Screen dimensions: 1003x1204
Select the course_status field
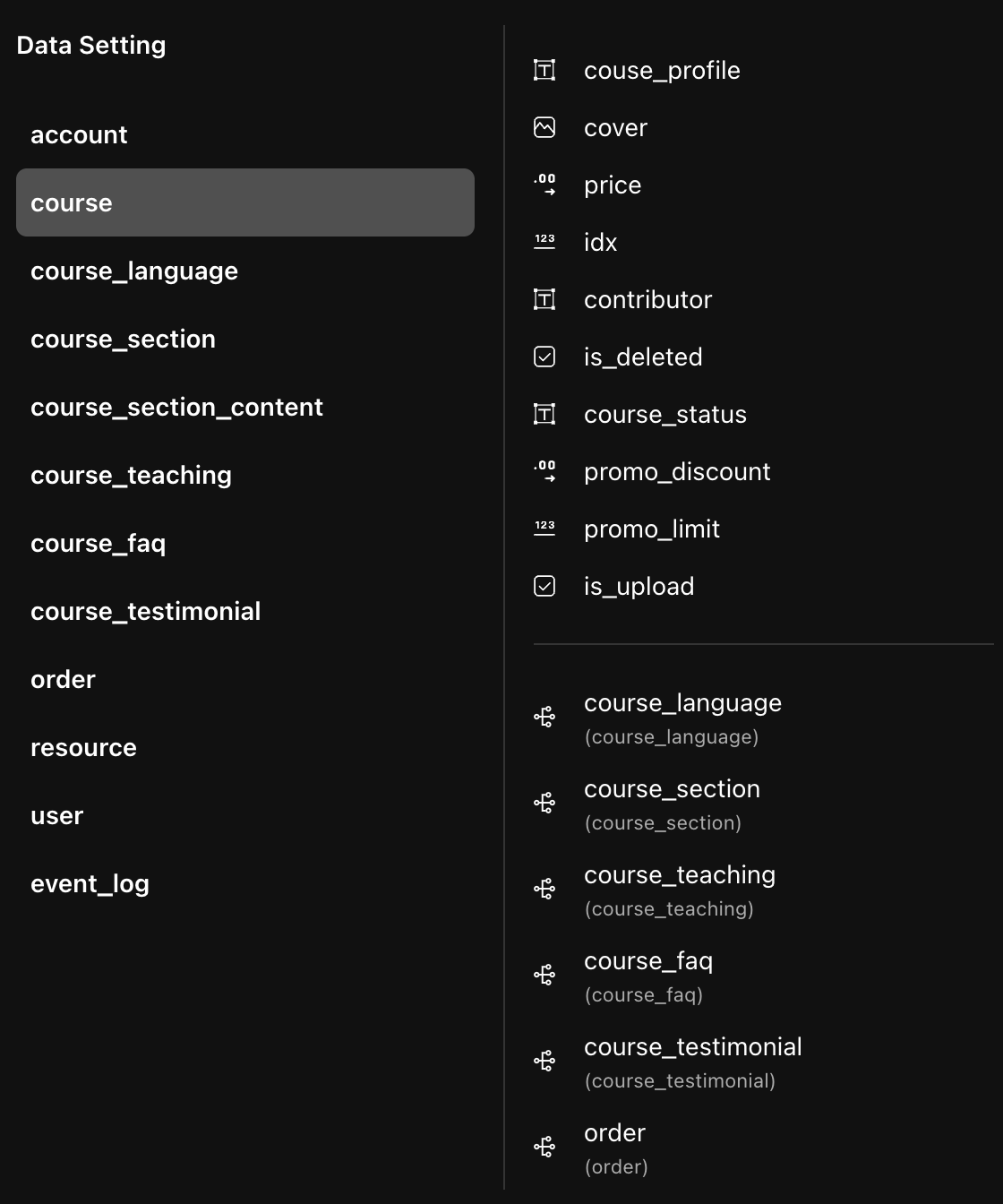[x=664, y=415]
